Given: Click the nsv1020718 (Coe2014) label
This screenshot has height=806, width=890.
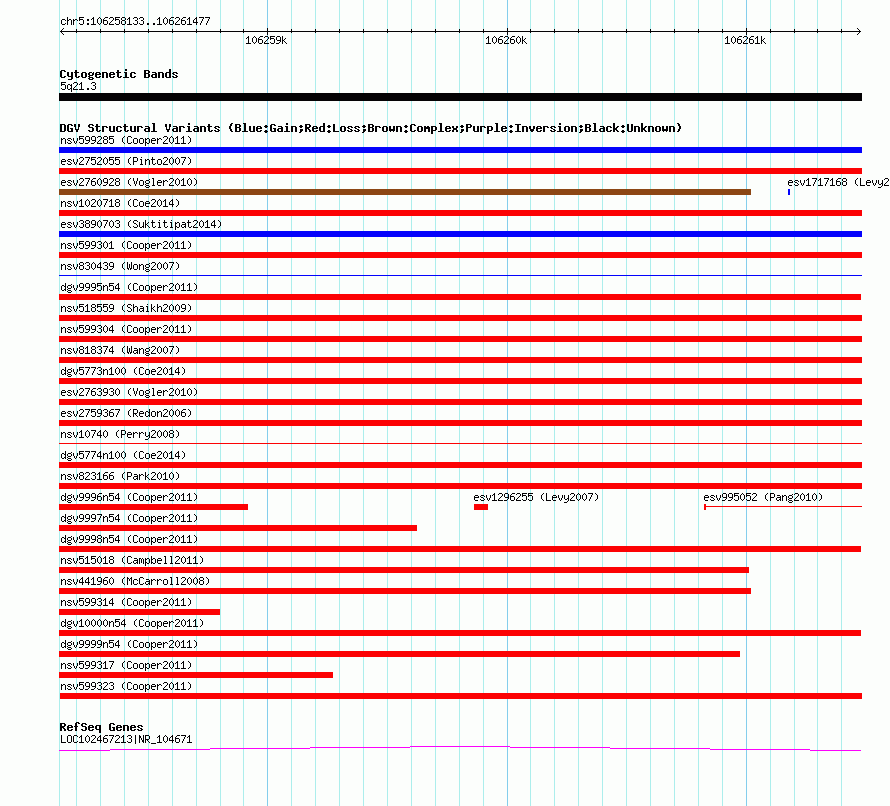Looking at the screenshot, I should coord(120,203).
